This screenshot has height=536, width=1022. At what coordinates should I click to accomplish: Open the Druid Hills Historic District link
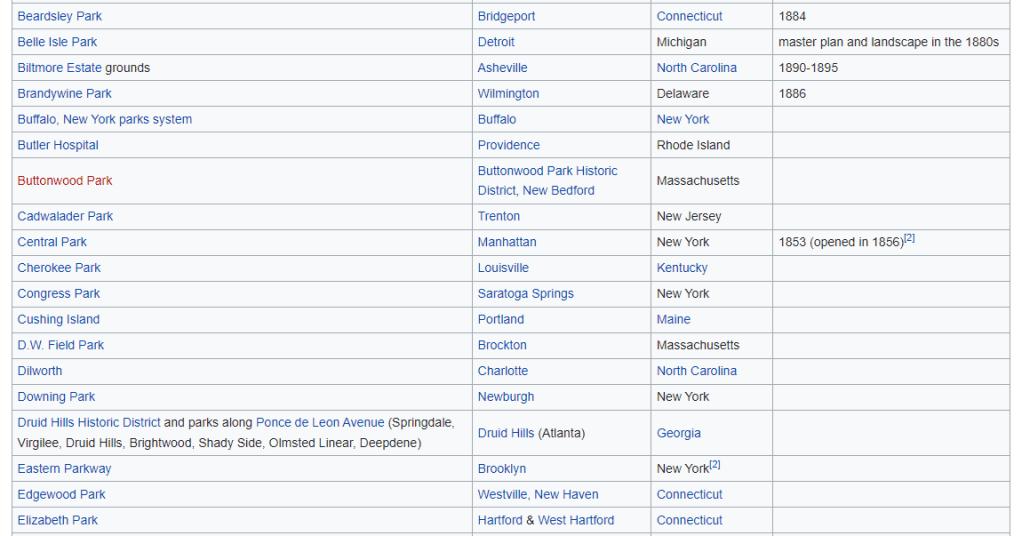tap(89, 423)
